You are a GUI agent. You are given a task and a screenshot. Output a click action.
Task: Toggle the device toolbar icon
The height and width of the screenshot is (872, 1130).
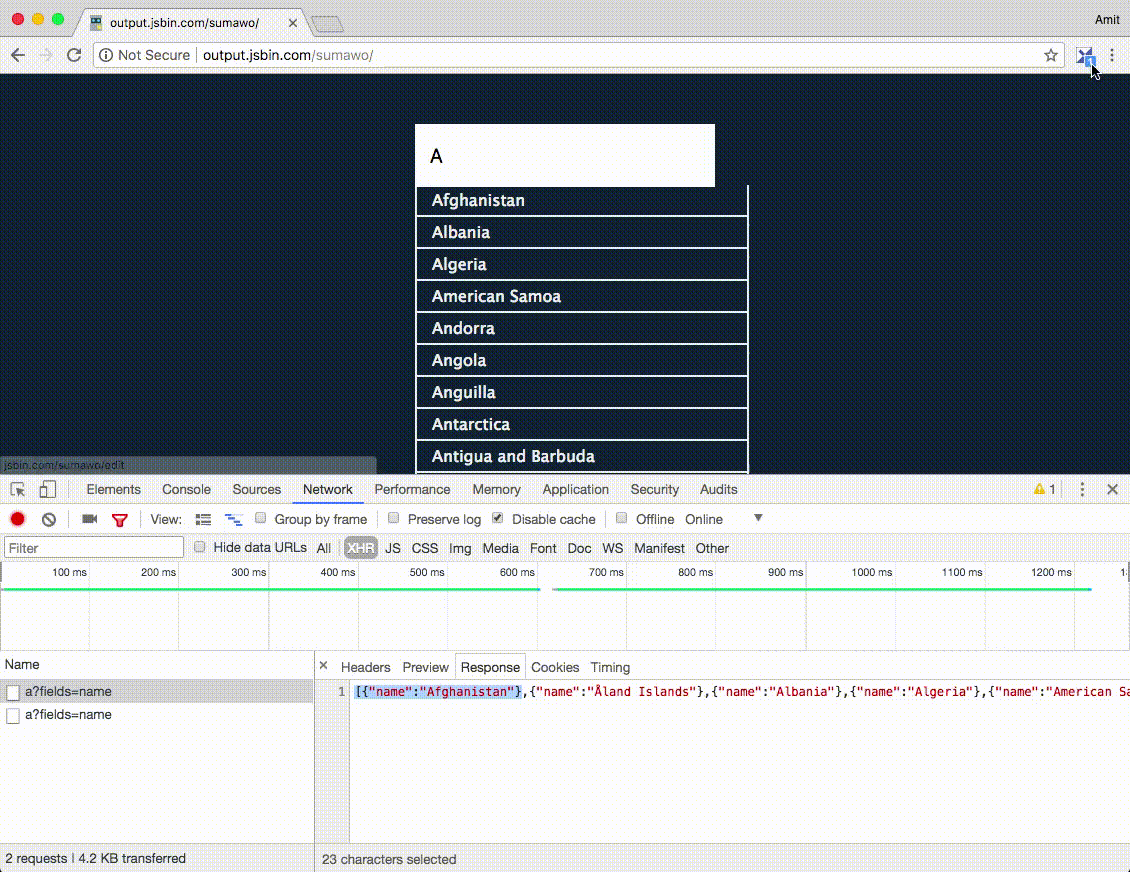47,489
